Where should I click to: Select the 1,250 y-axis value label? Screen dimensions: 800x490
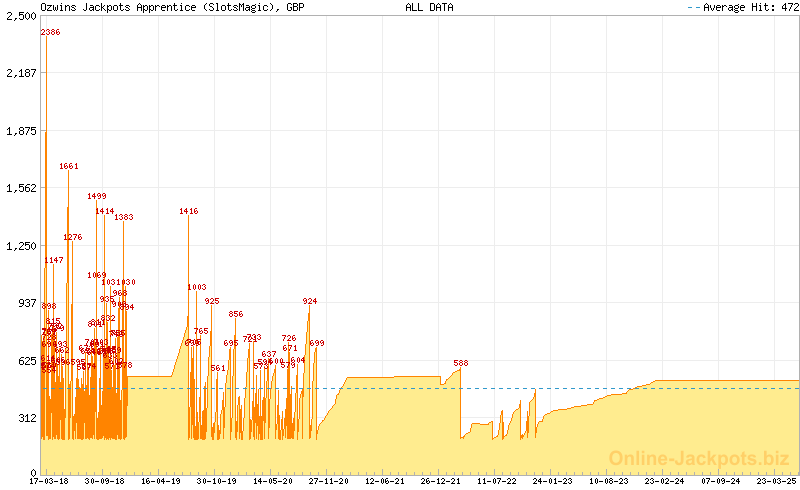20,245
